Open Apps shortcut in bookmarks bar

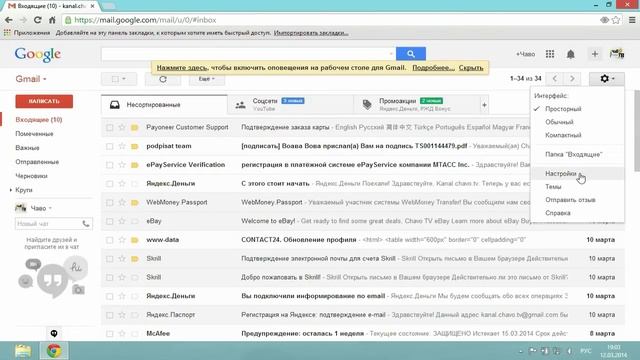[27, 33]
